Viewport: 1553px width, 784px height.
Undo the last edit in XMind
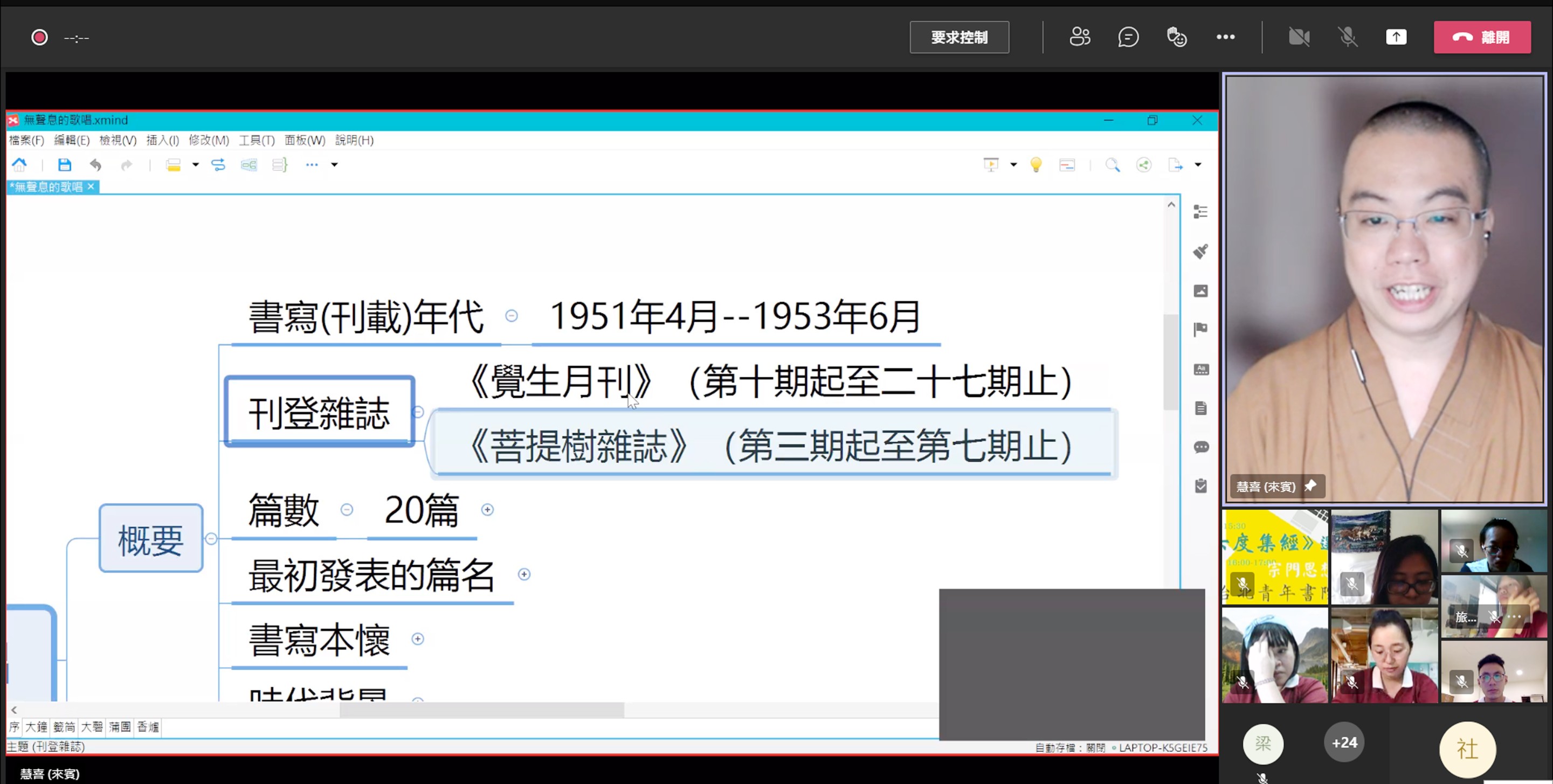[95, 164]
